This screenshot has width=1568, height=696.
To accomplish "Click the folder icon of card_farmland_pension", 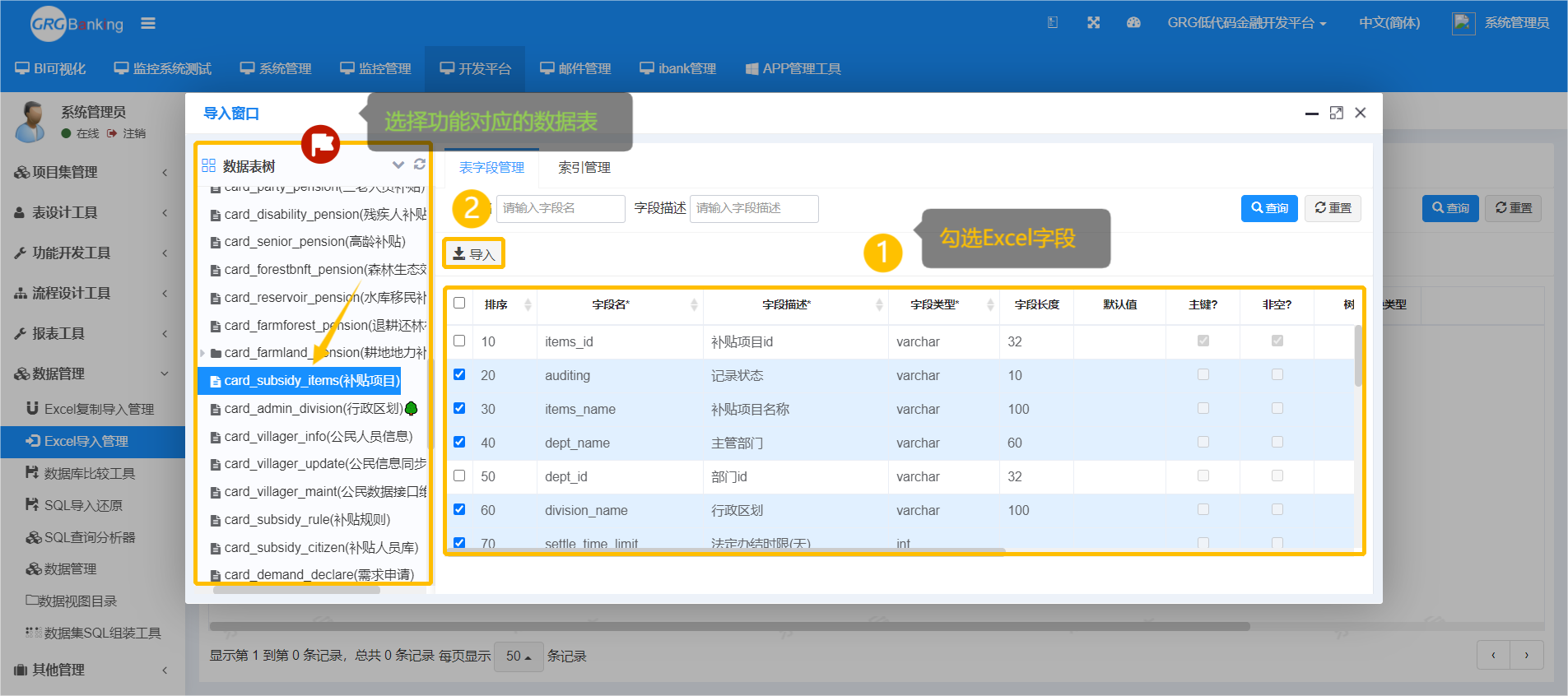I will [216, 353].
